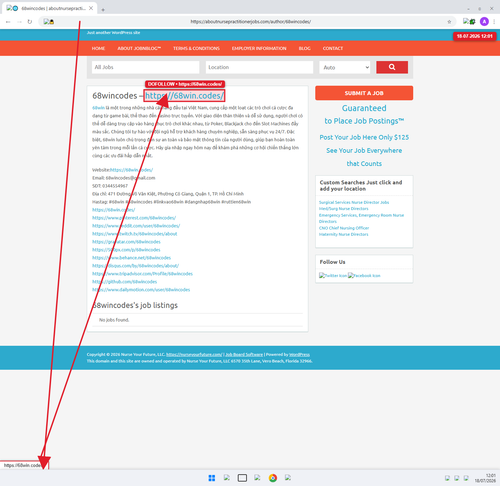Viewport: 500px width, 486px height.
Task: Open the tripadvisor.com Profile link
Action: click(142, 274)
